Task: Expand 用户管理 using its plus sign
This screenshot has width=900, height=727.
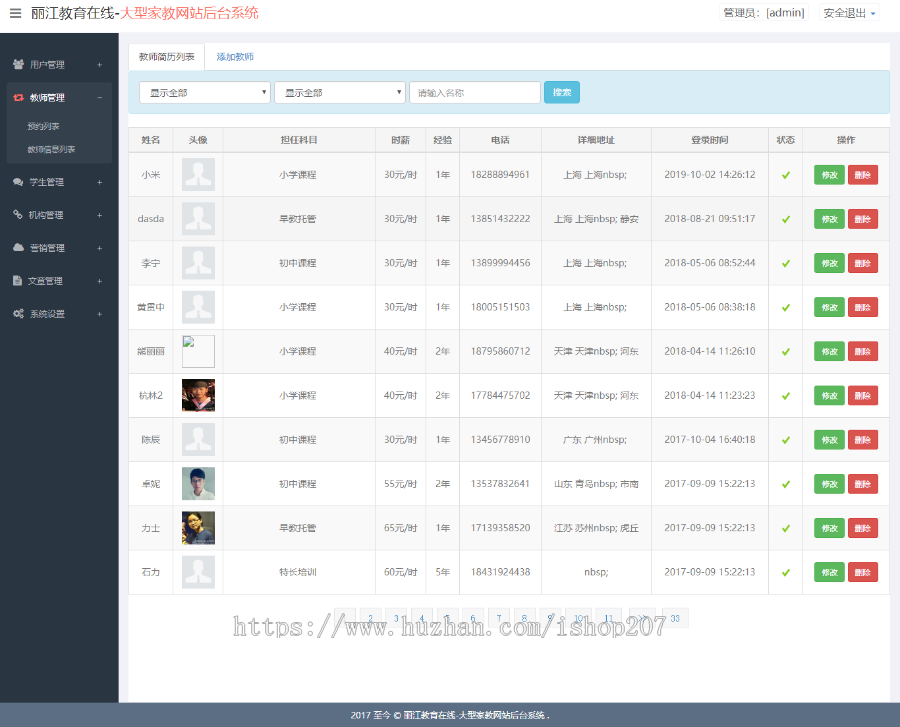Action: pyautogui.click(x=99, y=65)
